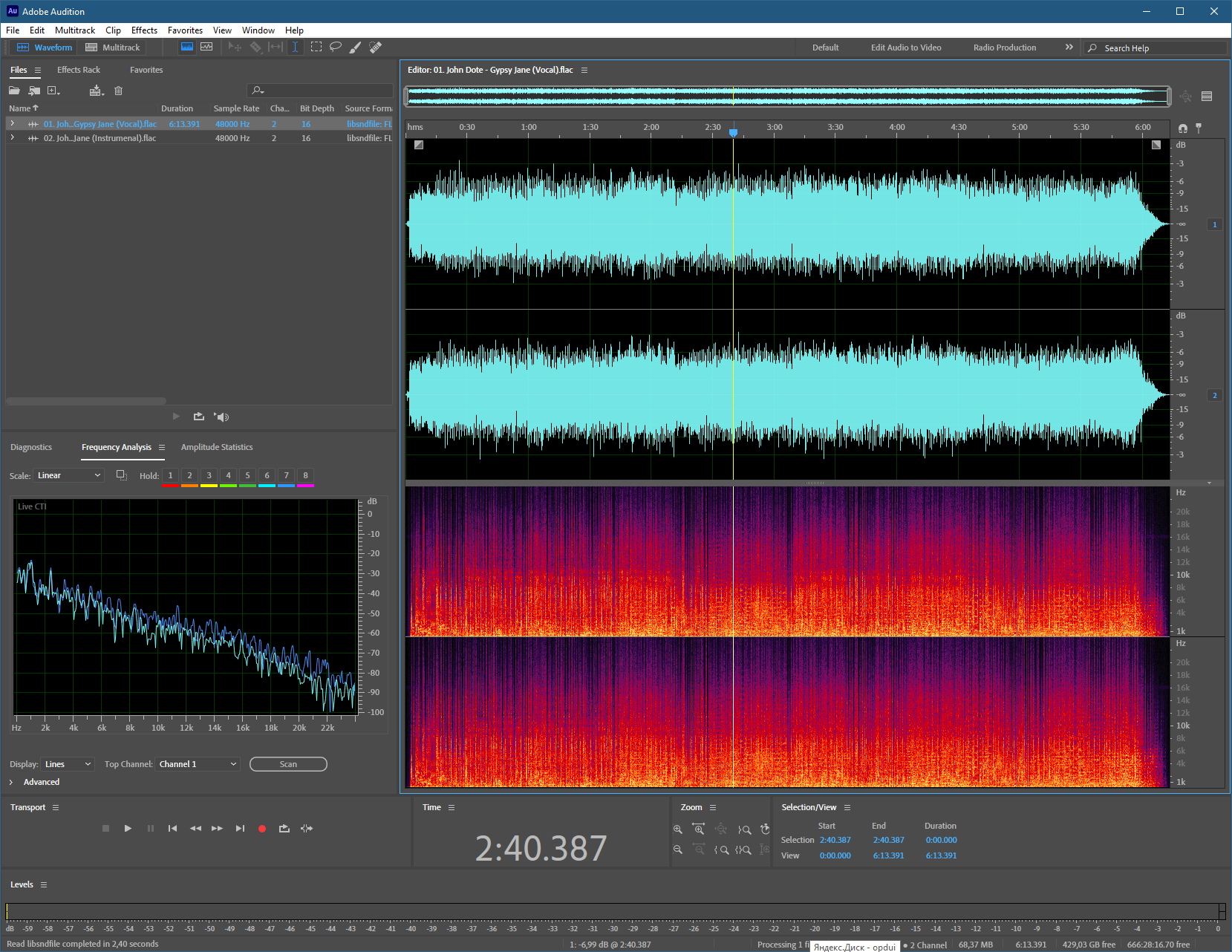Toggle channel 1 enable button
The image size is (1232, 952).
click(x=1215, y=224)
